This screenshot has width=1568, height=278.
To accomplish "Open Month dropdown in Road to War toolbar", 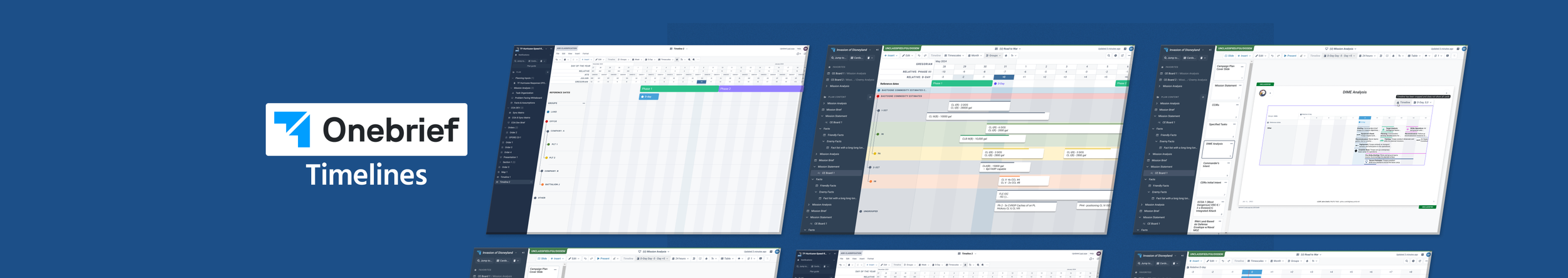I will coord(975,55).
